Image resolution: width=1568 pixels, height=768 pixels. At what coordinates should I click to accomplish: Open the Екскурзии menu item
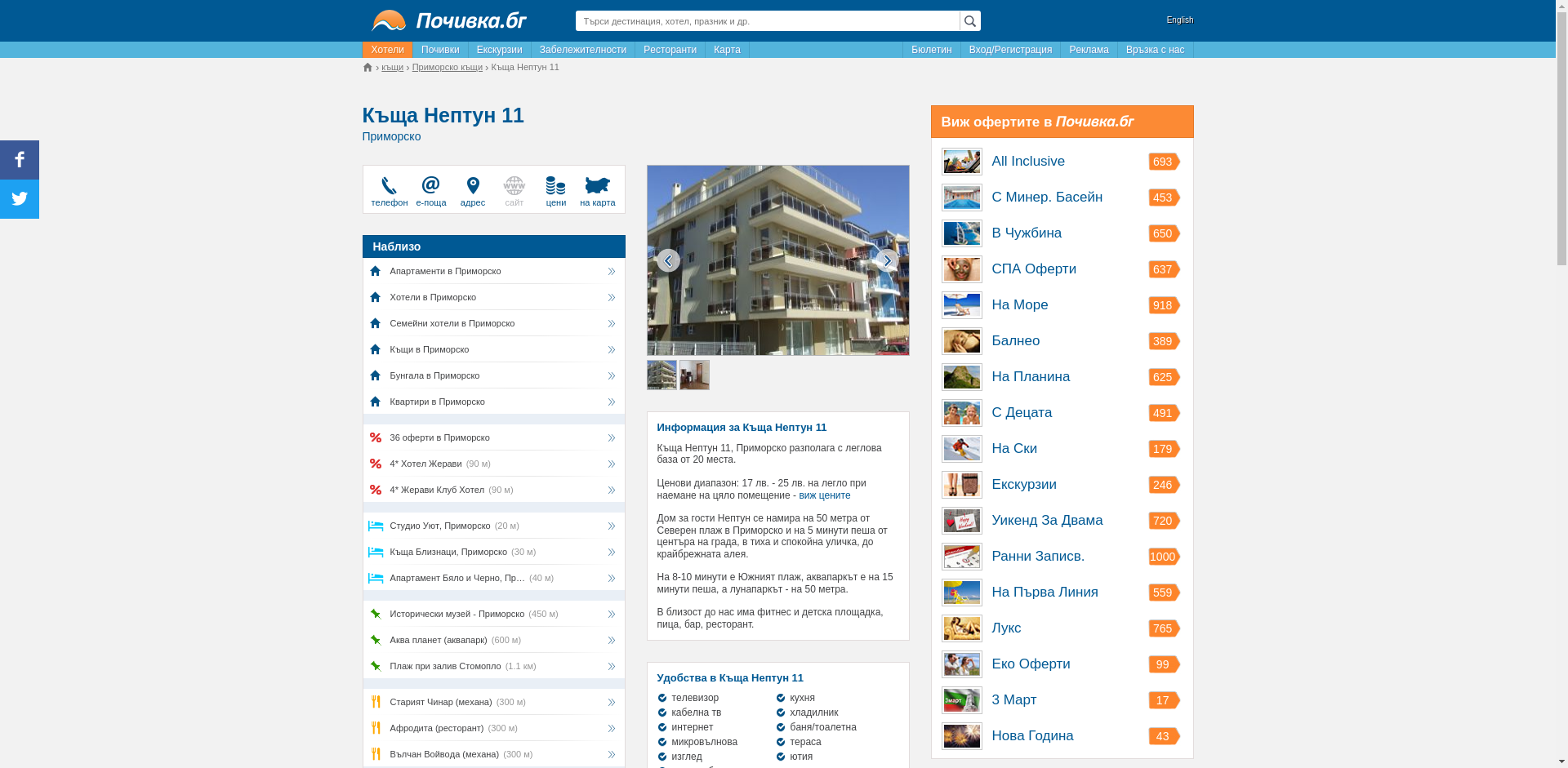pos(499,50)
